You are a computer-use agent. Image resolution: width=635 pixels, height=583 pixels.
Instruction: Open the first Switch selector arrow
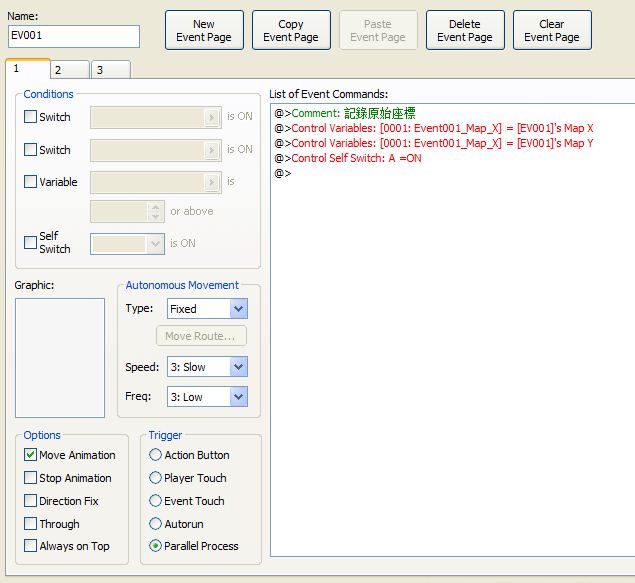pos(211,117)
